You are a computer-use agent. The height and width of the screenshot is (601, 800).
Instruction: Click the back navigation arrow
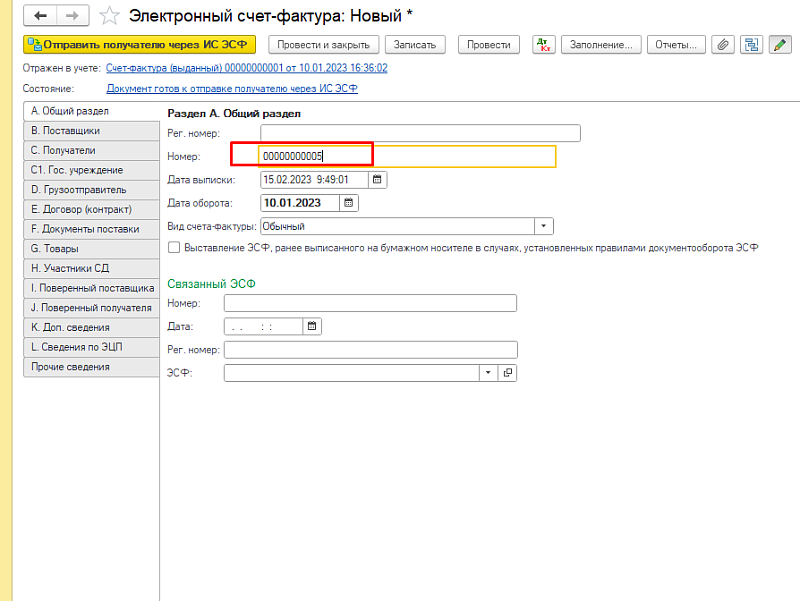pyautogui.click(x=41, y=16)
